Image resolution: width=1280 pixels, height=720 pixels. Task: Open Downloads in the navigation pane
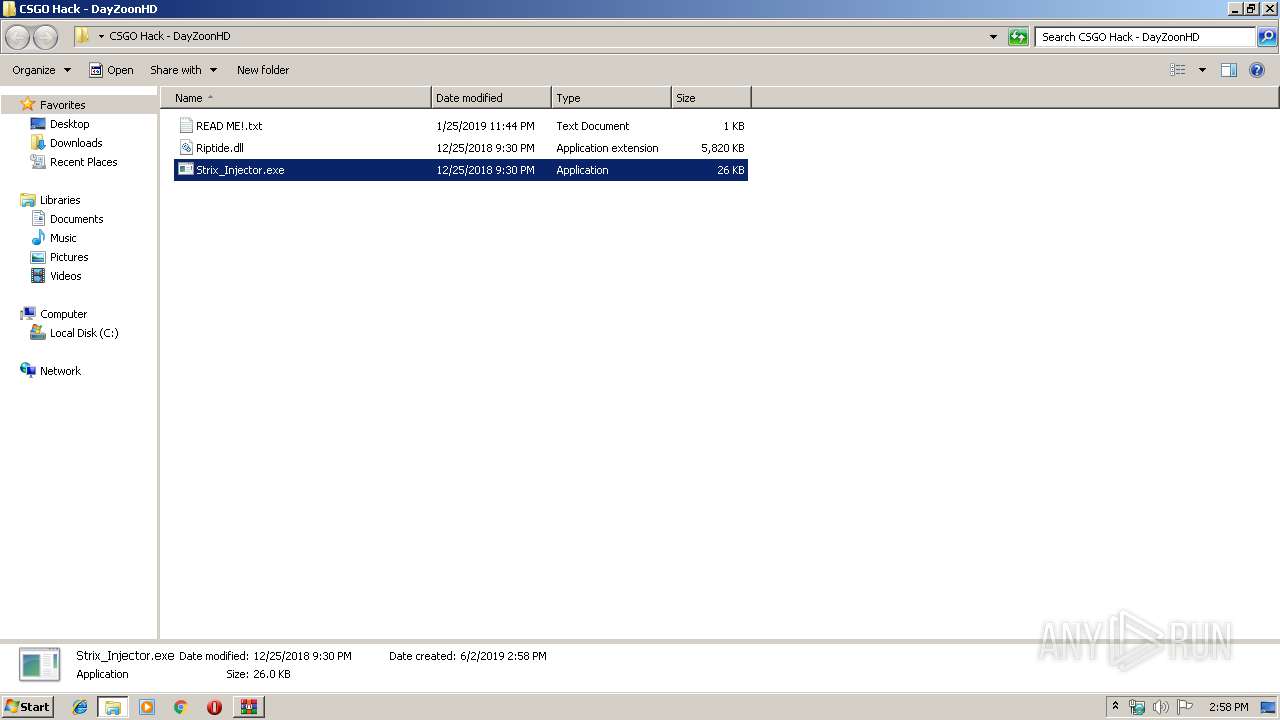click(x=76, y=143)
